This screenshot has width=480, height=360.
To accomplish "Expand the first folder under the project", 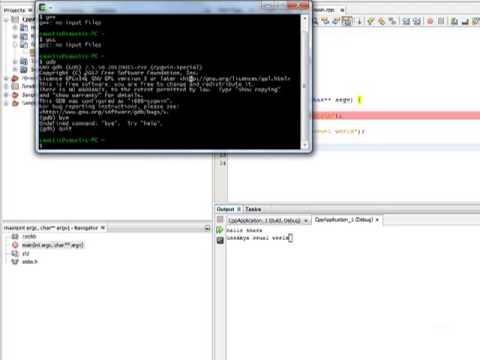I will (x=15, y=28).
